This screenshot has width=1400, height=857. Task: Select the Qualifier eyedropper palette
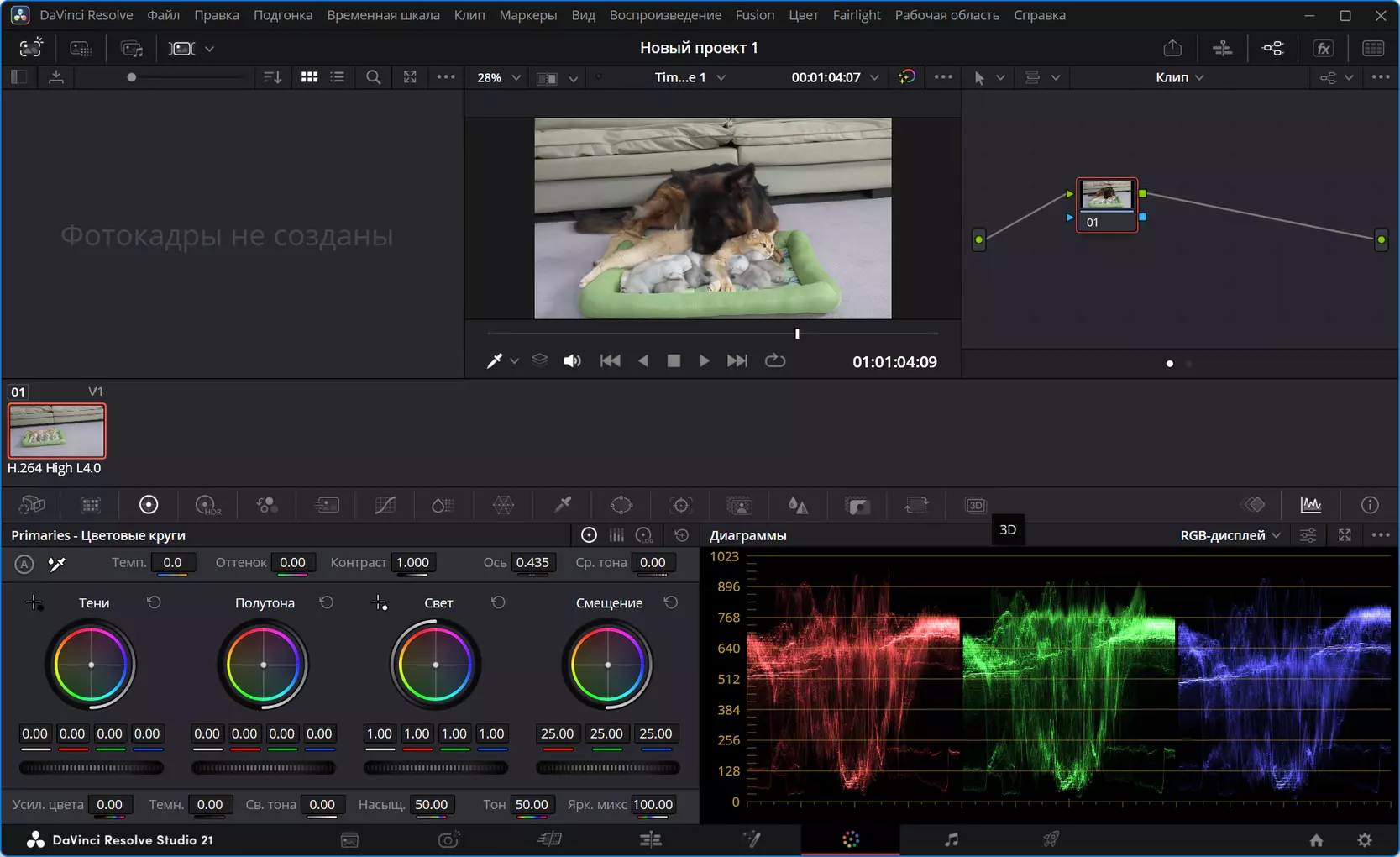click(563, 505)
